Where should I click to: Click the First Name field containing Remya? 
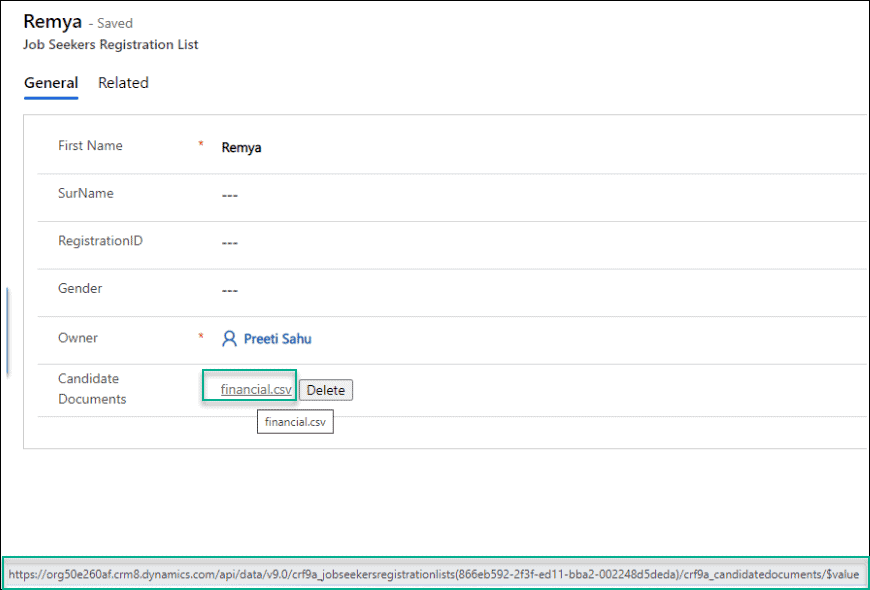click(241, 148)
